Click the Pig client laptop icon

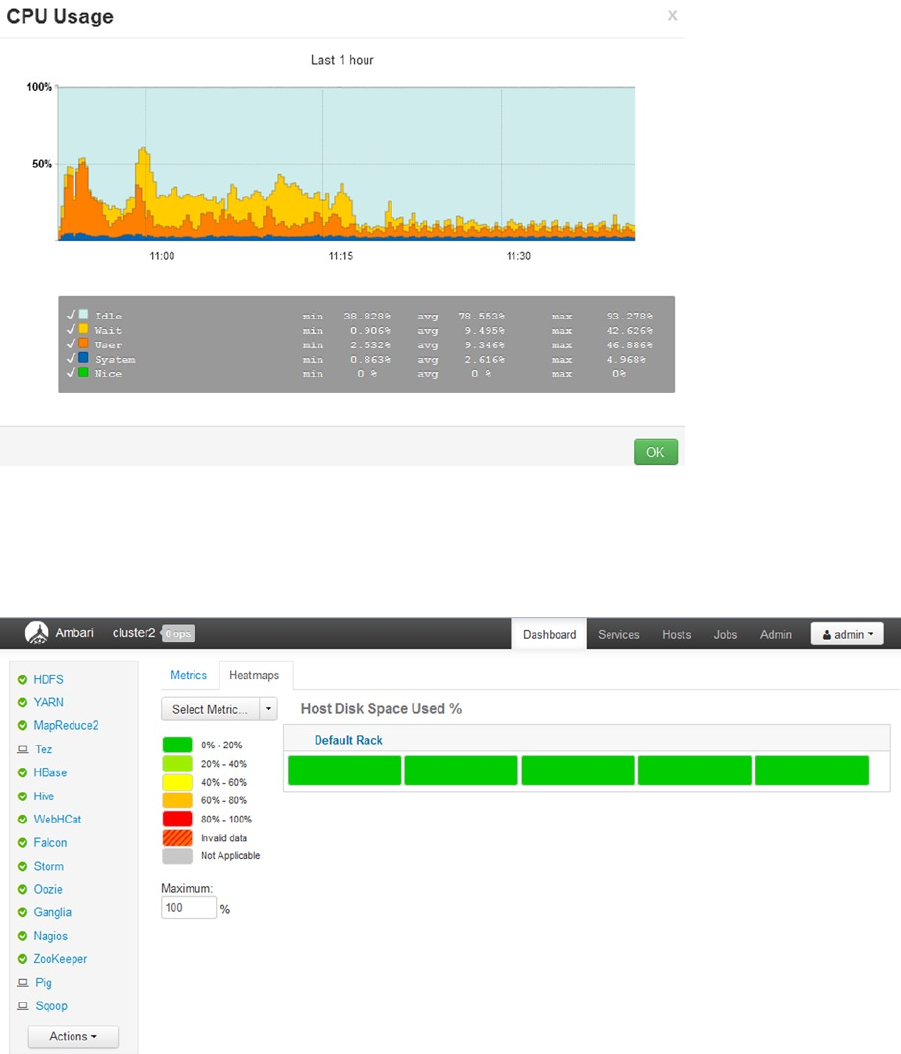[23, 982]
